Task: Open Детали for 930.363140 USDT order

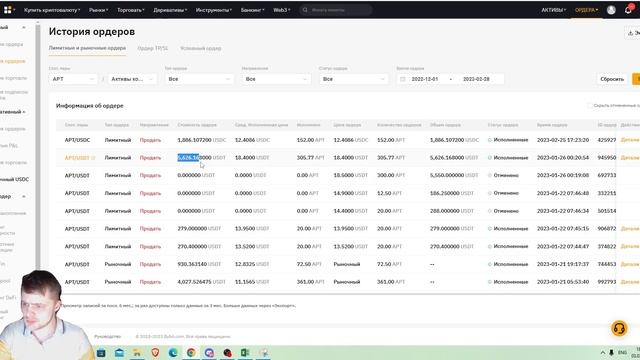Action: [630, 264]
